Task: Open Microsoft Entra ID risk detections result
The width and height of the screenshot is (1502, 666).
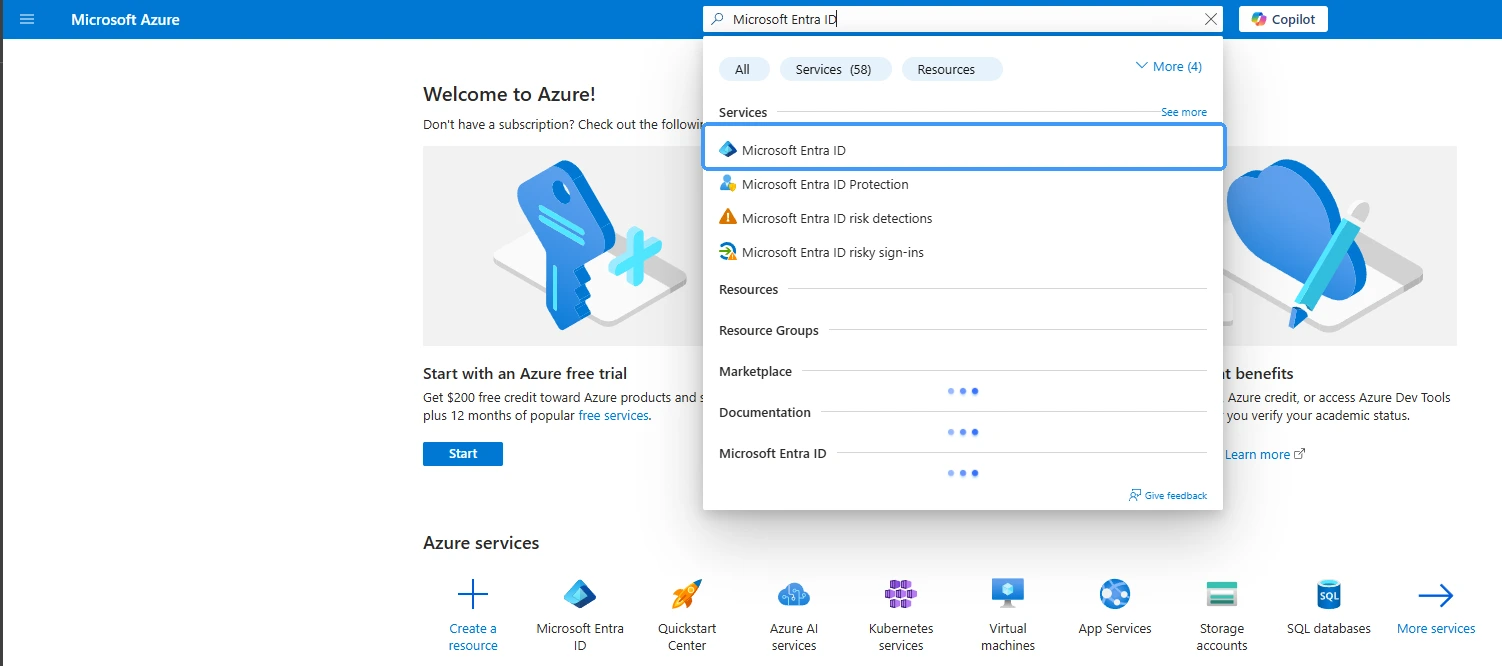Action: tap(963, 218)
